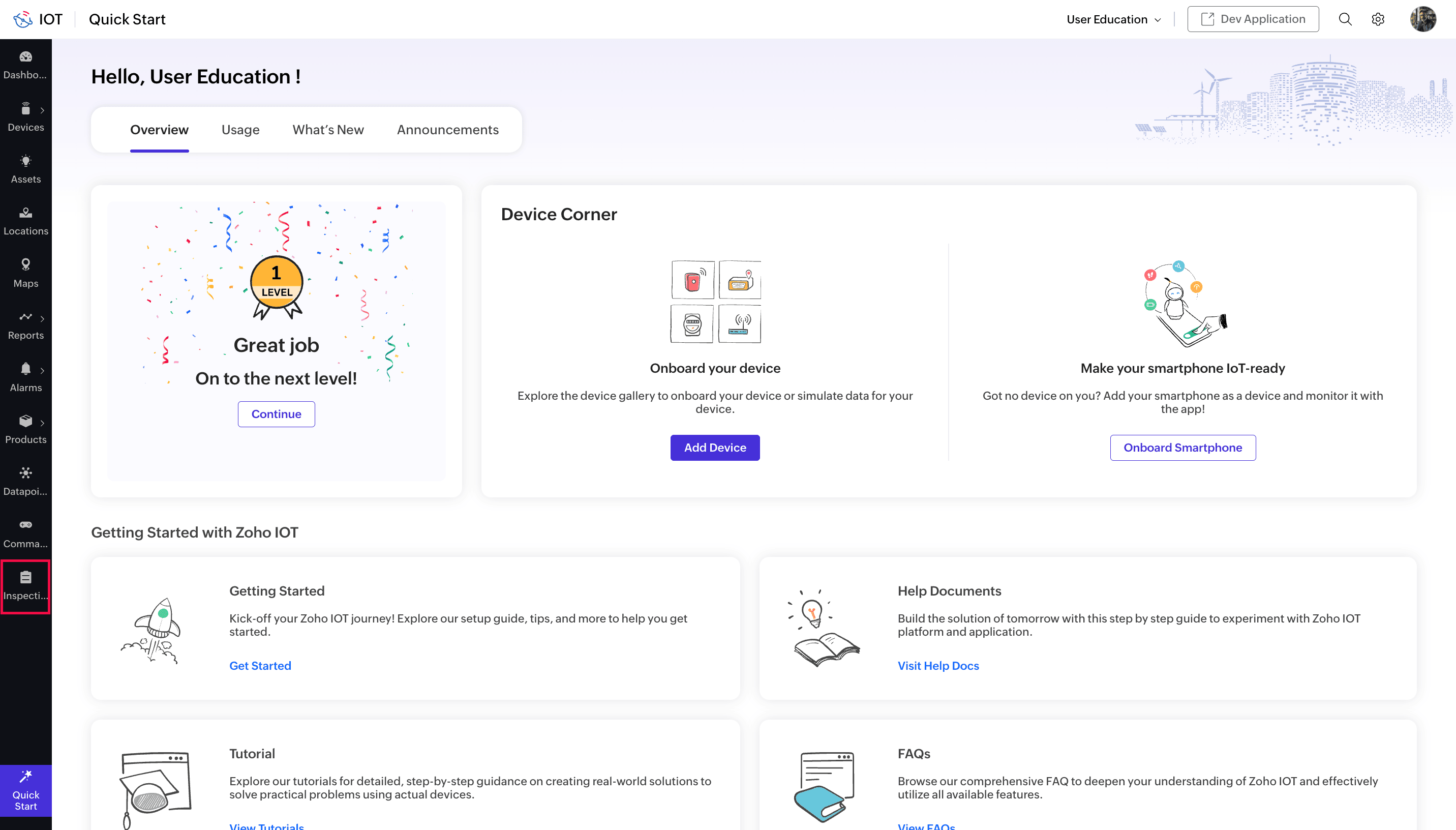This screenshot has width=1456, height=830.
Task: Expand the User Education dropdown
Action: [x=1114, y=19]
